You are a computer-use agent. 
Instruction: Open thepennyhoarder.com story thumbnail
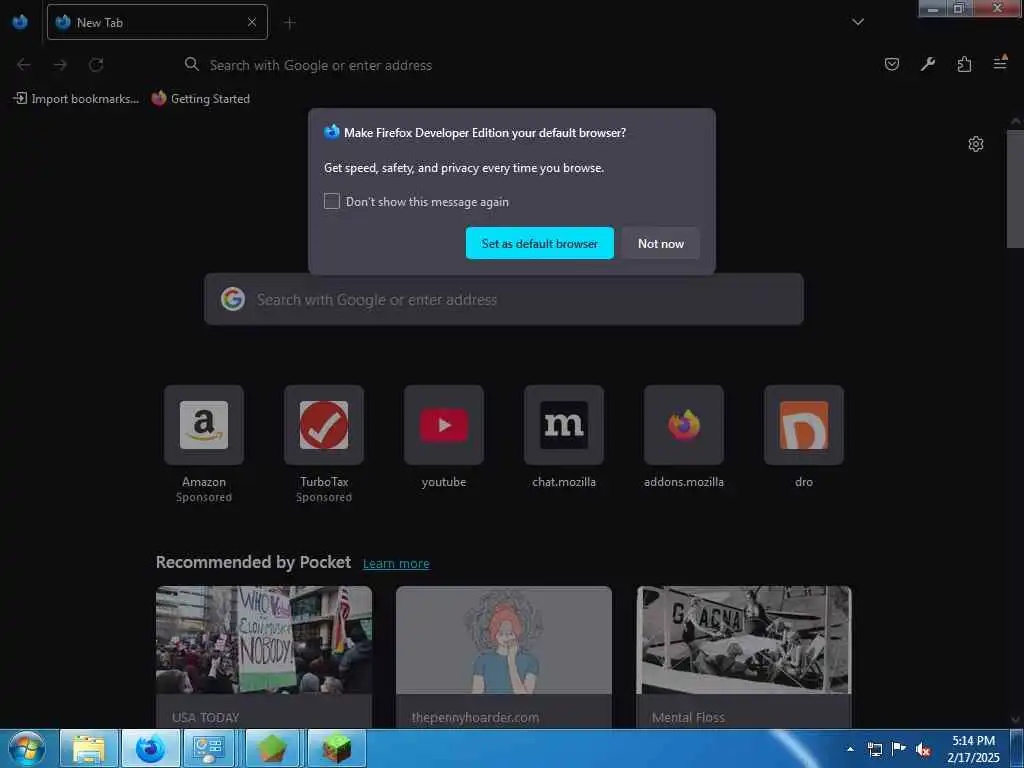[x=504, y=640]
